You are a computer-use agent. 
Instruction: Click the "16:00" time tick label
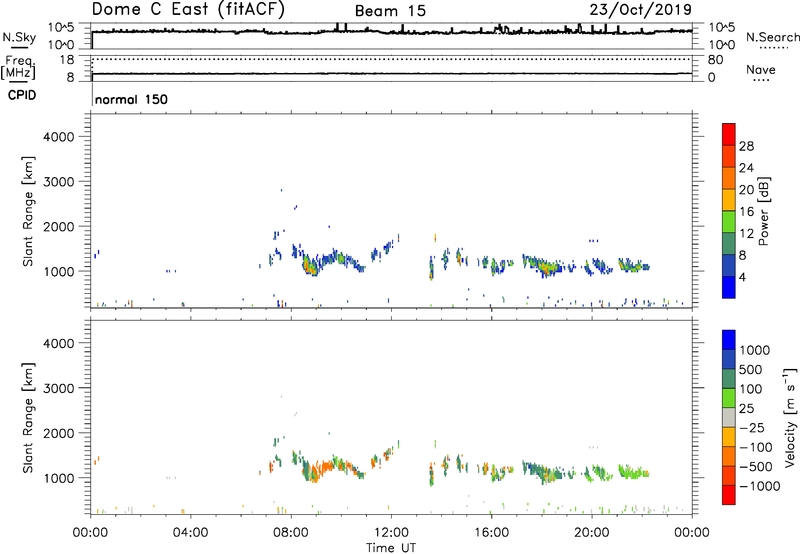pyautogui.click(x=491, y=533)
